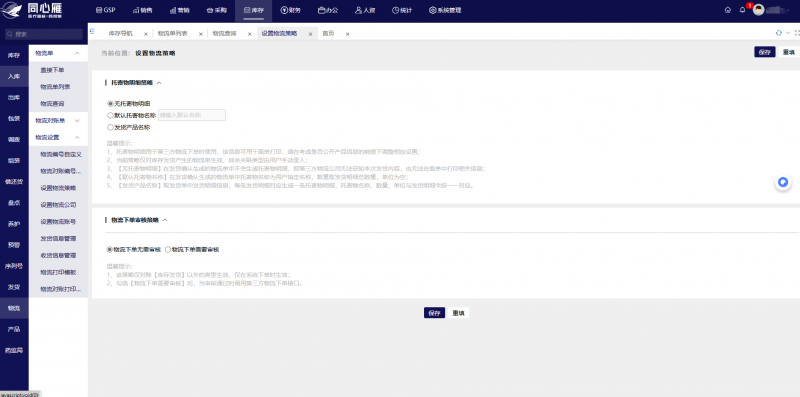Open the tab list dropdown chevron
Viewport: 800px width, 397px height.
click(x=788, y=33)
